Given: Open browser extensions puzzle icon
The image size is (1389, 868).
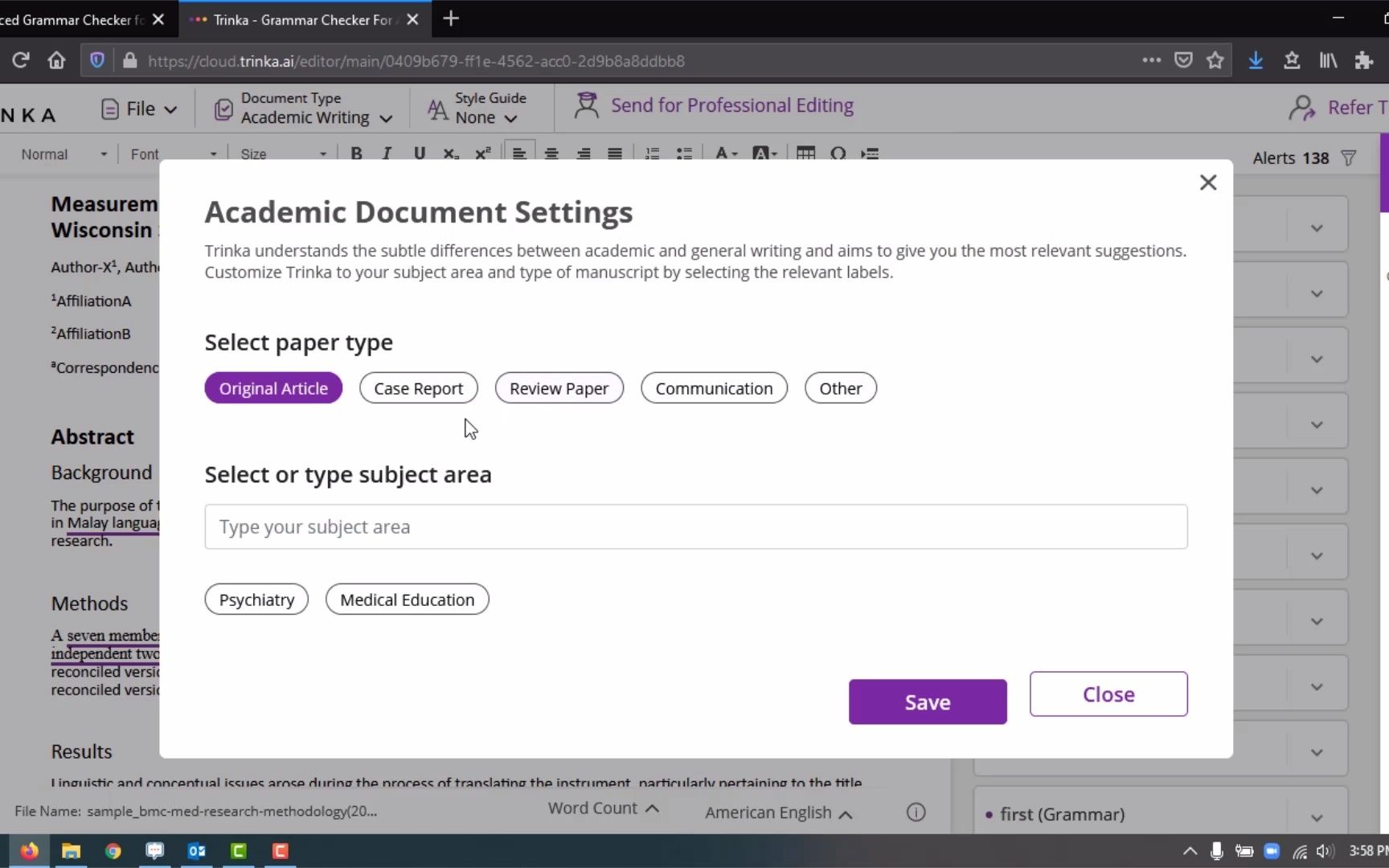Looking at the screenshot, I should click(x=1364, y=60).
